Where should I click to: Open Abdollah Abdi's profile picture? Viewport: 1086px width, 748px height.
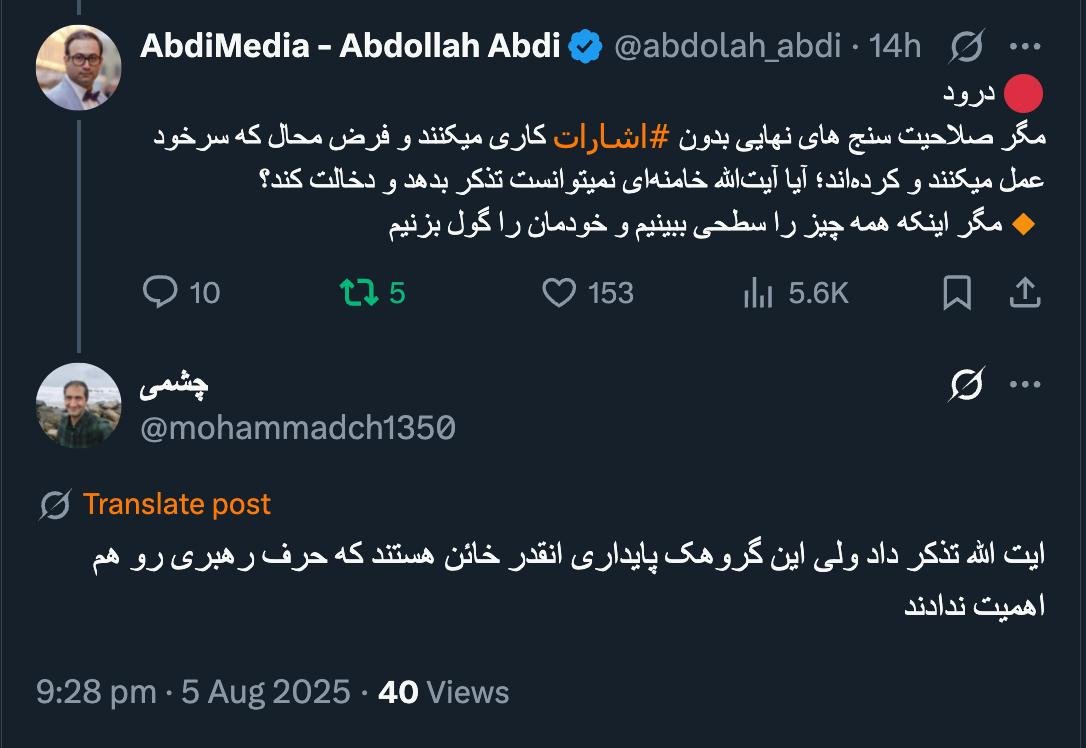click(78, 67)
